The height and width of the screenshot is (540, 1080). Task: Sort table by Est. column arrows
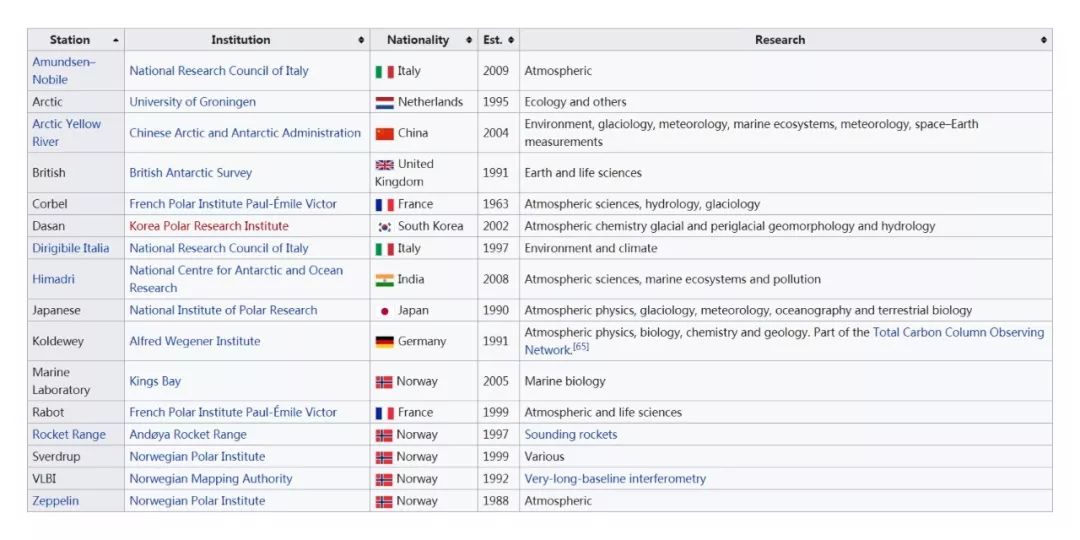pos(511,41)
